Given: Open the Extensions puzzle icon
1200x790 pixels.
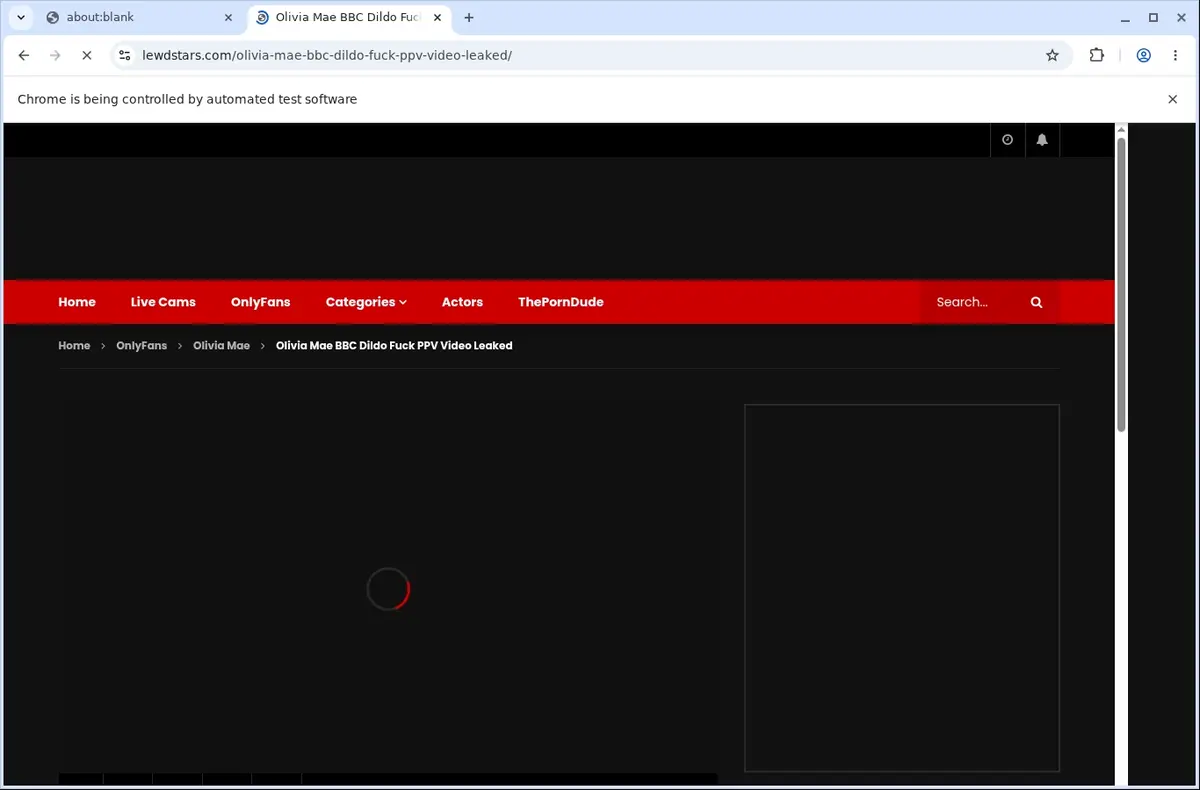Looking at the screenshot, I should point(1097,56).
